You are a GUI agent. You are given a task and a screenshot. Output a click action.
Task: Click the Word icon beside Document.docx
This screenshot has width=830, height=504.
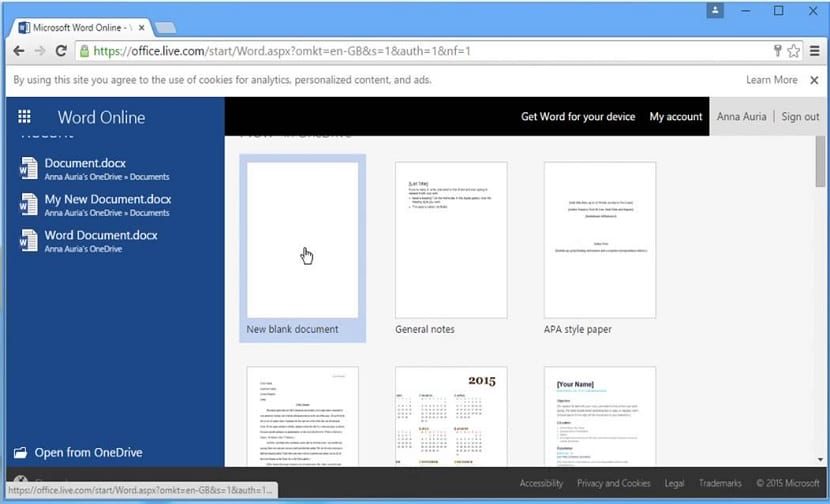click(29, 168)
